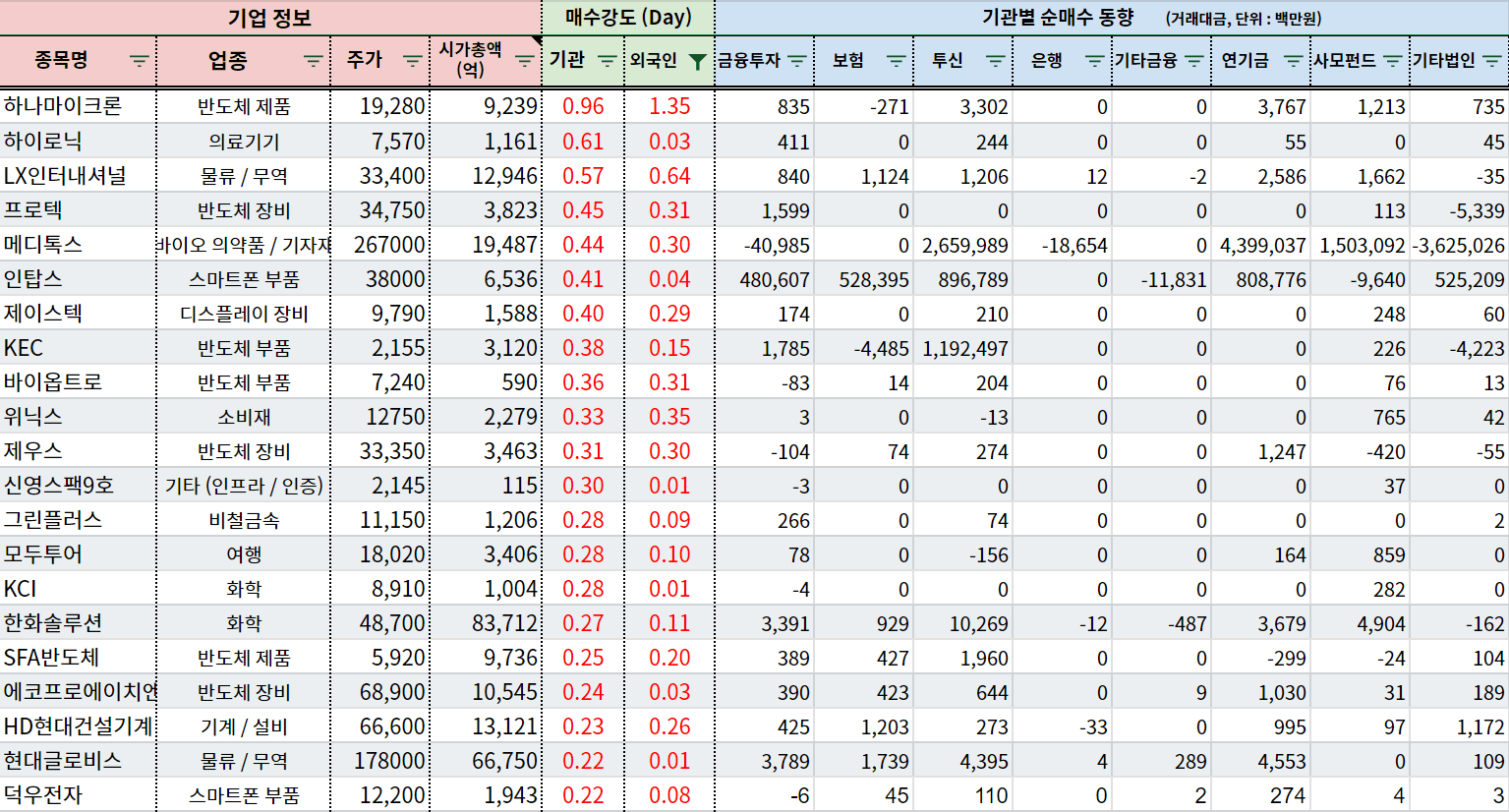This screenshot has height=812, width=1509.
Task: Select 기타금융 value -11,831
Action: pyautogui.click(x=1162, y=279)
